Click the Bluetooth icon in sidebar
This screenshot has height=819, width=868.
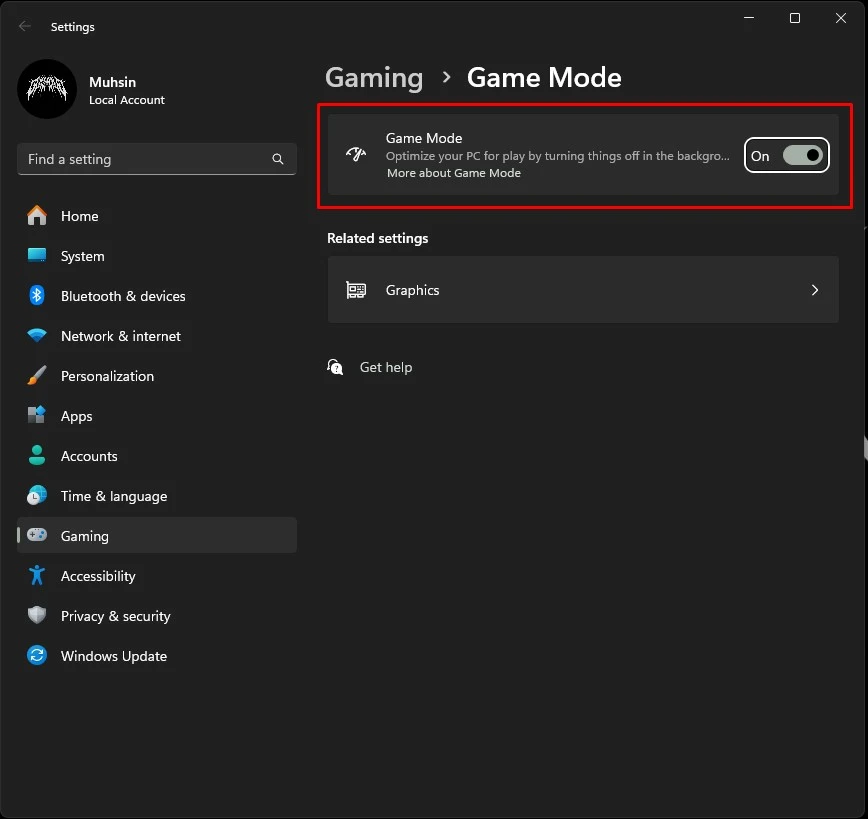pos(37,295)
